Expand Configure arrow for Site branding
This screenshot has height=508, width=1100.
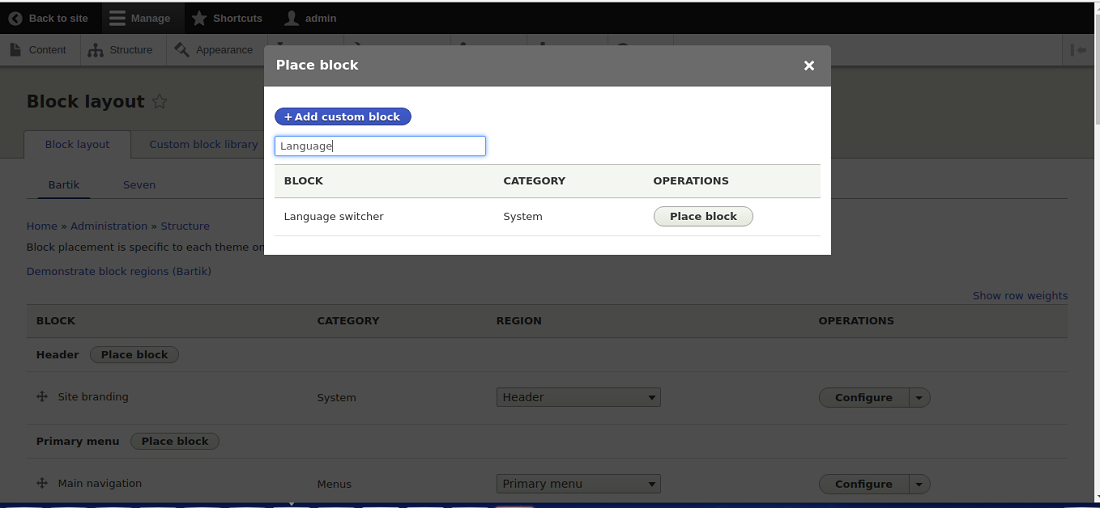pyautogui.click(x=919, y=397)
